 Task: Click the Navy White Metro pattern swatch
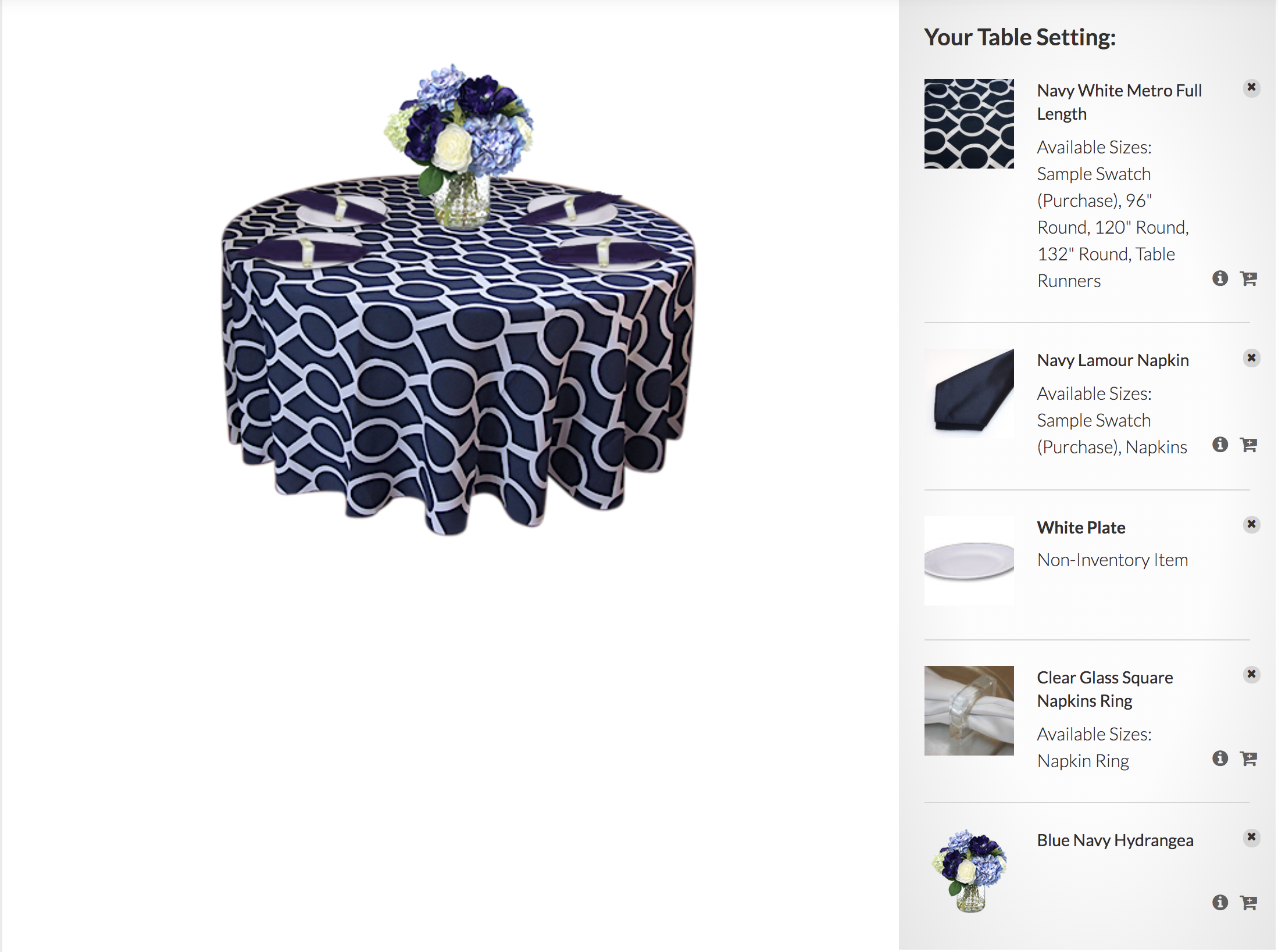(969, 124)
